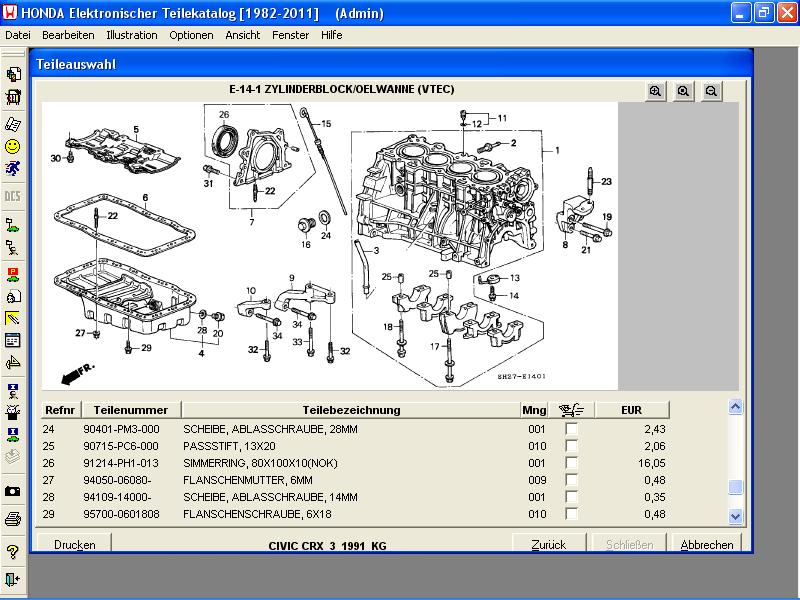Image resolution: width=800 pixels, height=600 pixels.
Task: Check the box for FLANSCHENSCHRAUBE, 6X18
Action: coord(571,514)
